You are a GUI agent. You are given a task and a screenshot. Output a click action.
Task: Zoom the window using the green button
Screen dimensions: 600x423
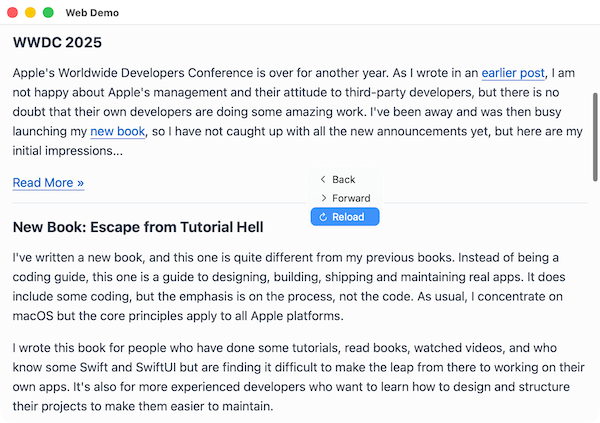48,12
